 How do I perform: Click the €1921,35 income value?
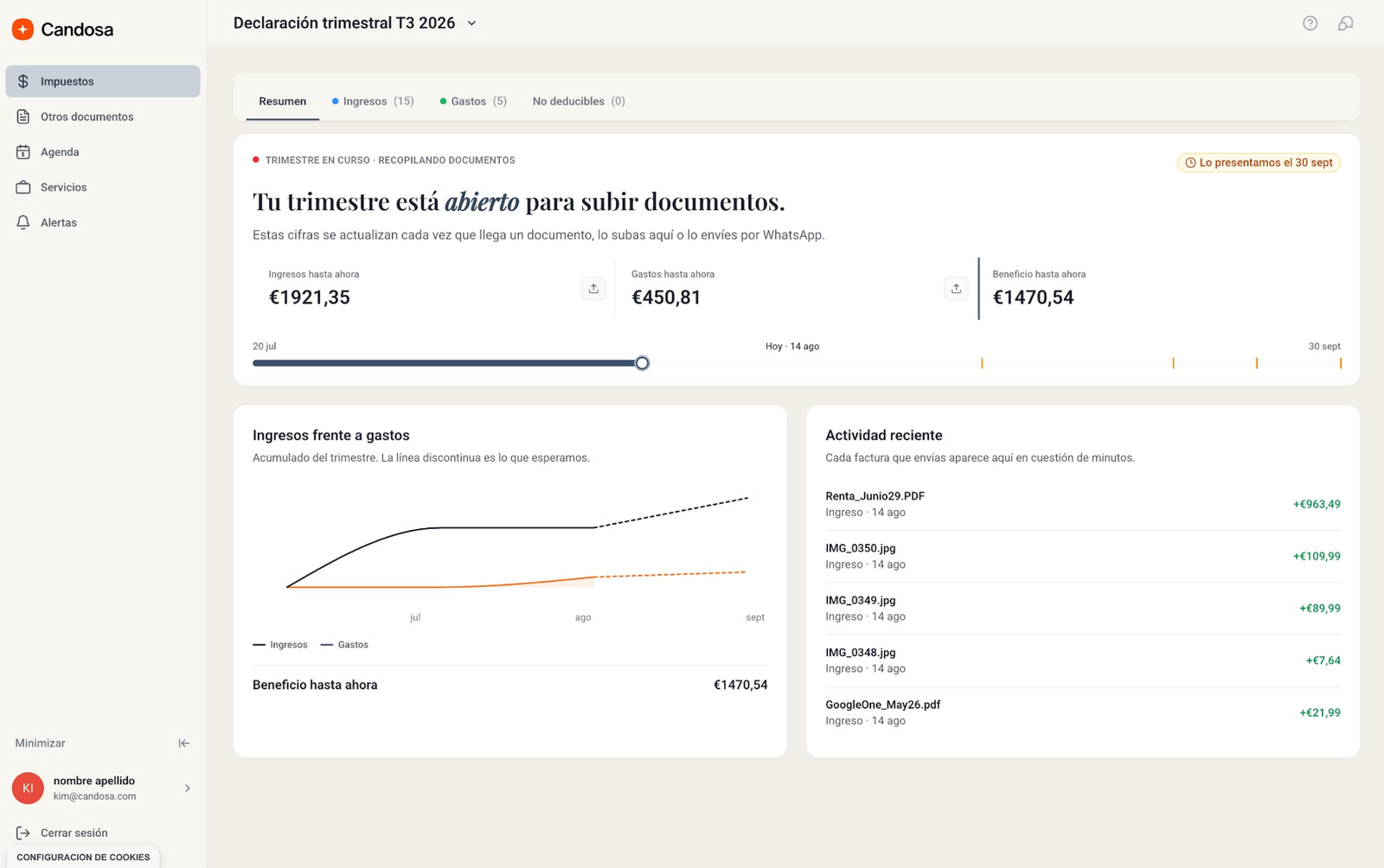(310, 297)
